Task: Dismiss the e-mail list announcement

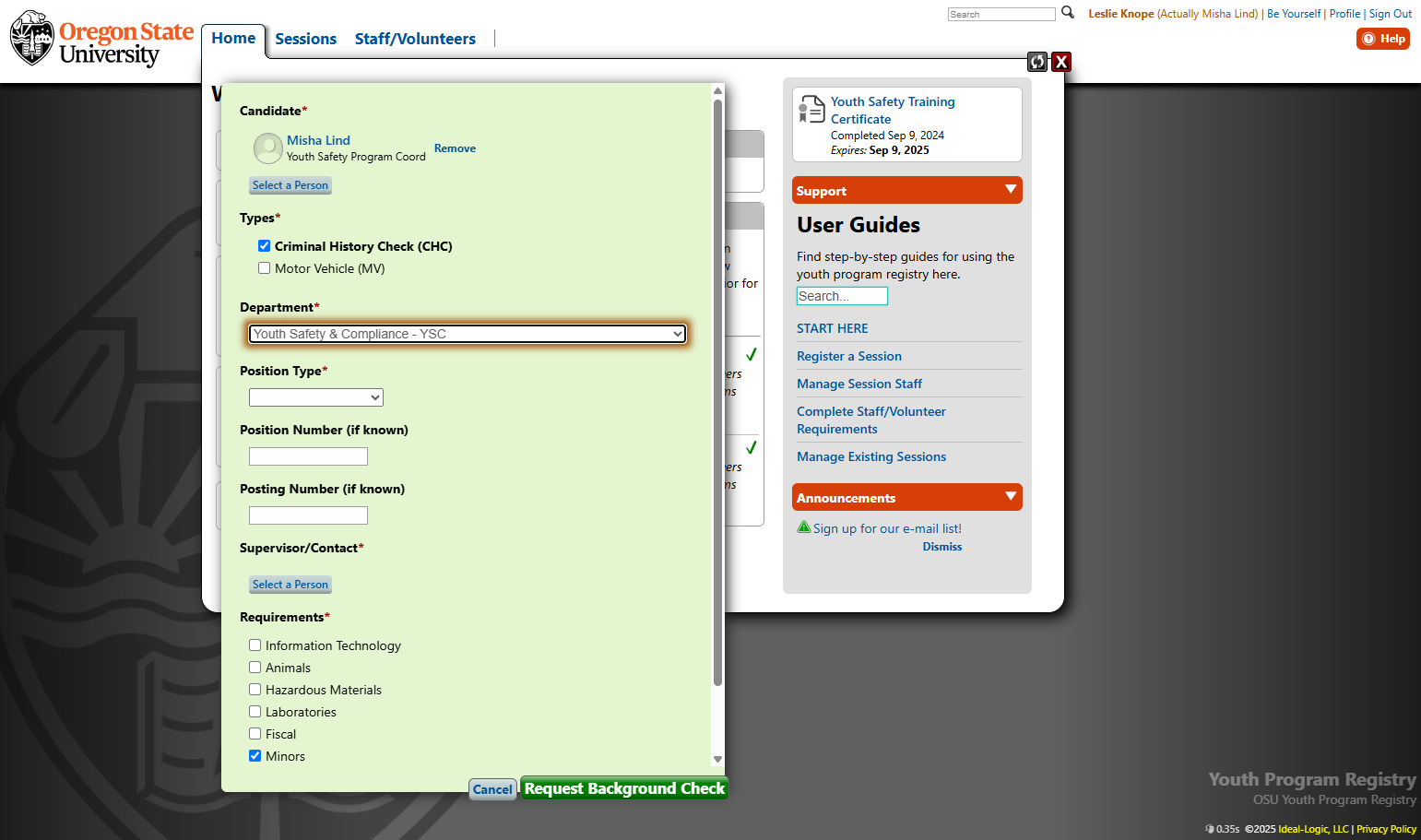Action: [x=942, y=547]
